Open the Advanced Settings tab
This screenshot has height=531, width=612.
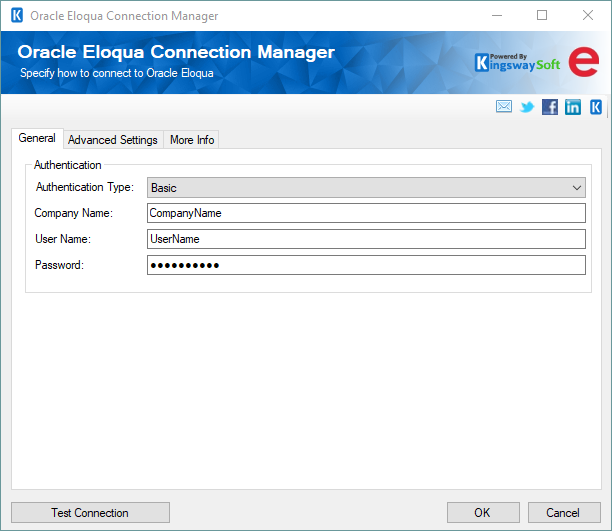tap(113, 140)
